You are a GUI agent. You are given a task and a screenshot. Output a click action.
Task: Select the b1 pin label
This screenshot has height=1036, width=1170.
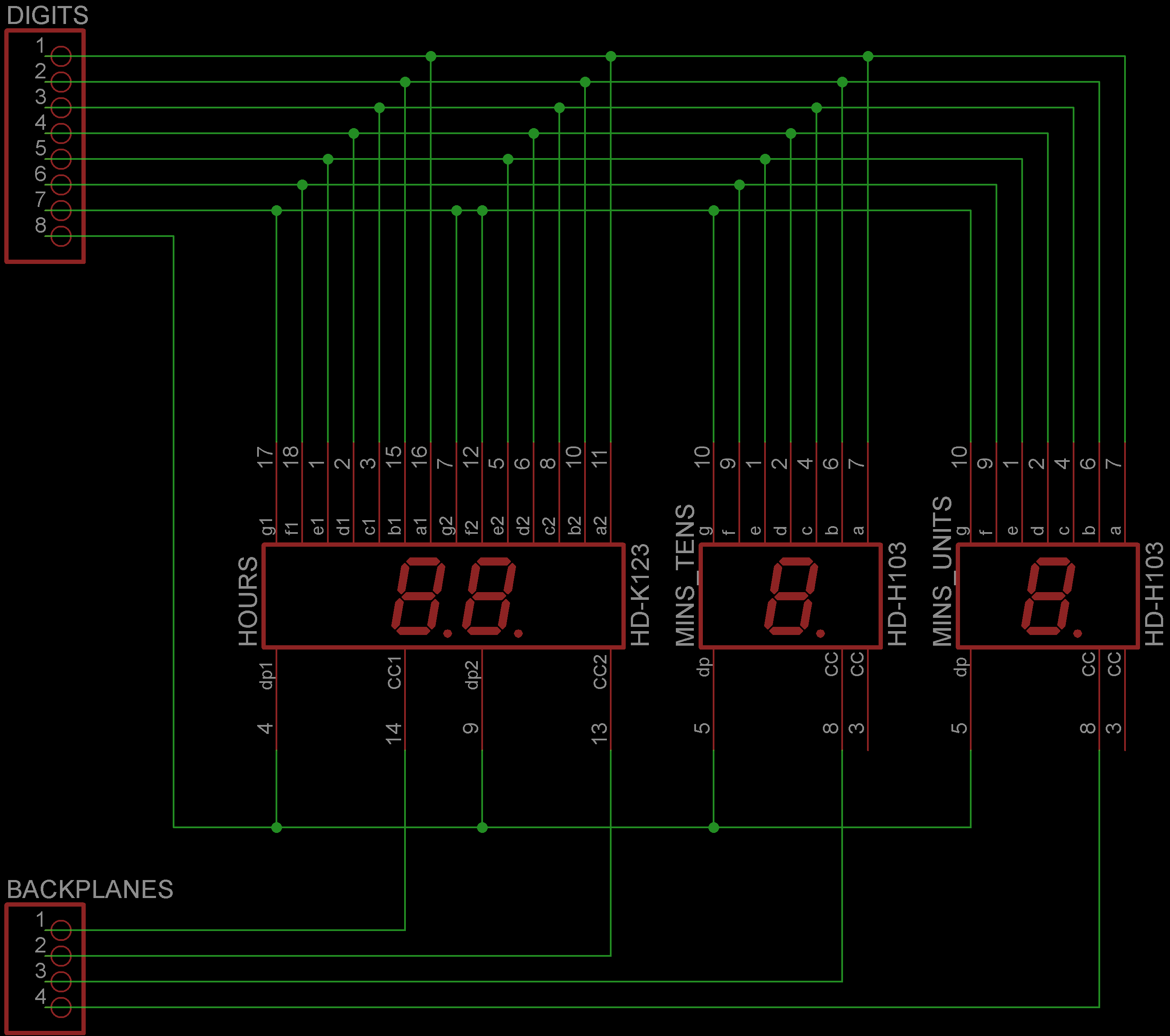pyautogui.click(x=394, y=527)
